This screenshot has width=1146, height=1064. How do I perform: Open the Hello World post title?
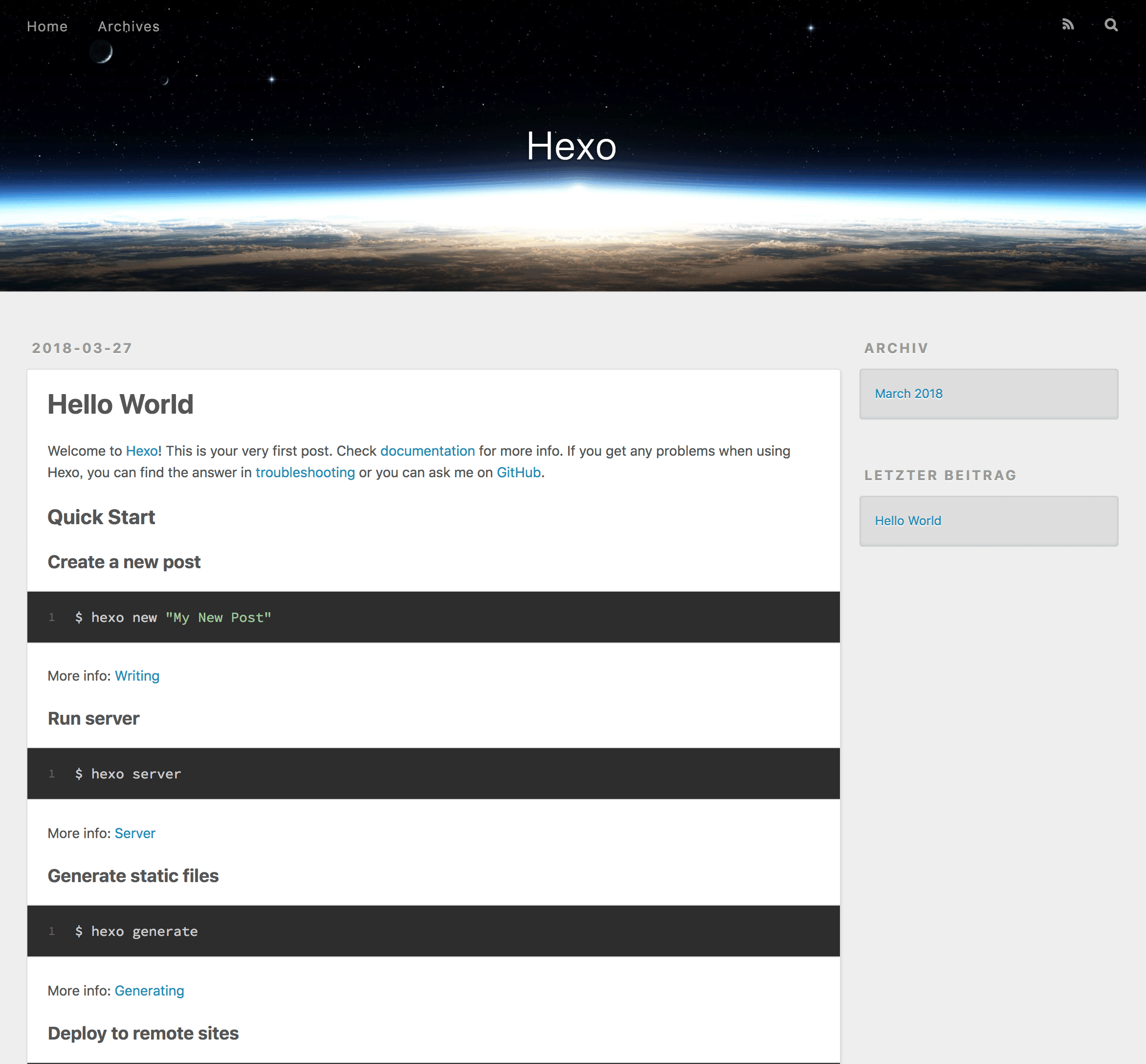point(120,404)
